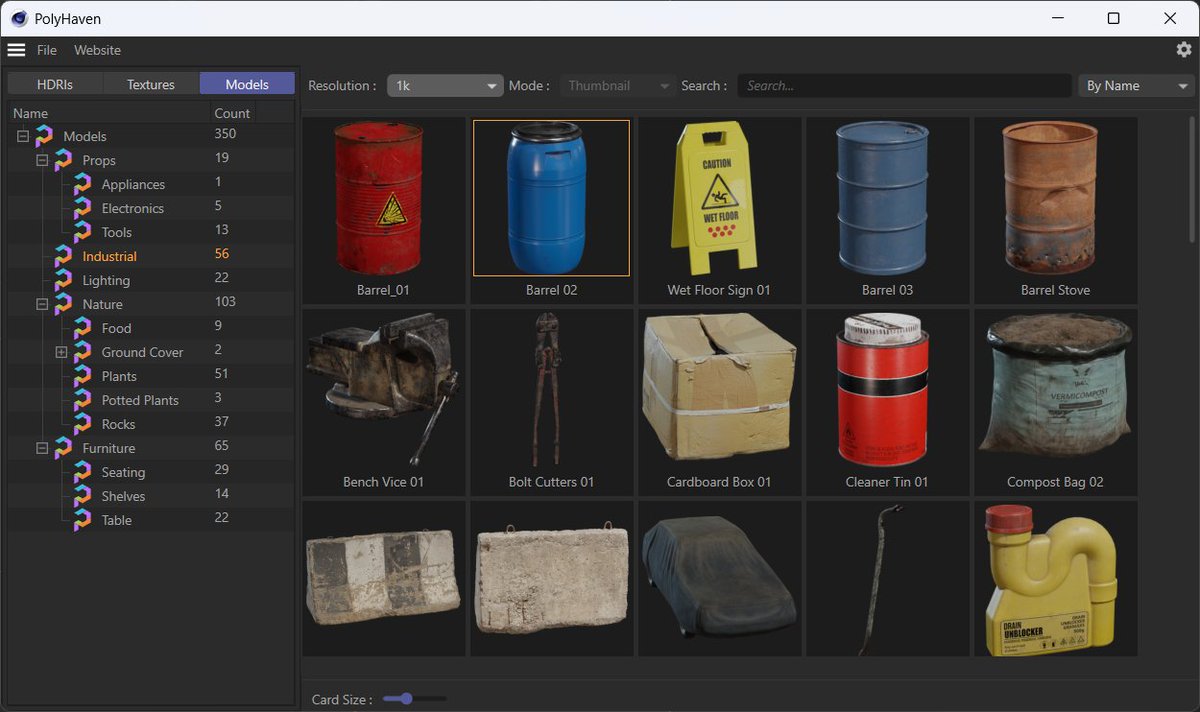Click the count value 103 for Nature

225,302
